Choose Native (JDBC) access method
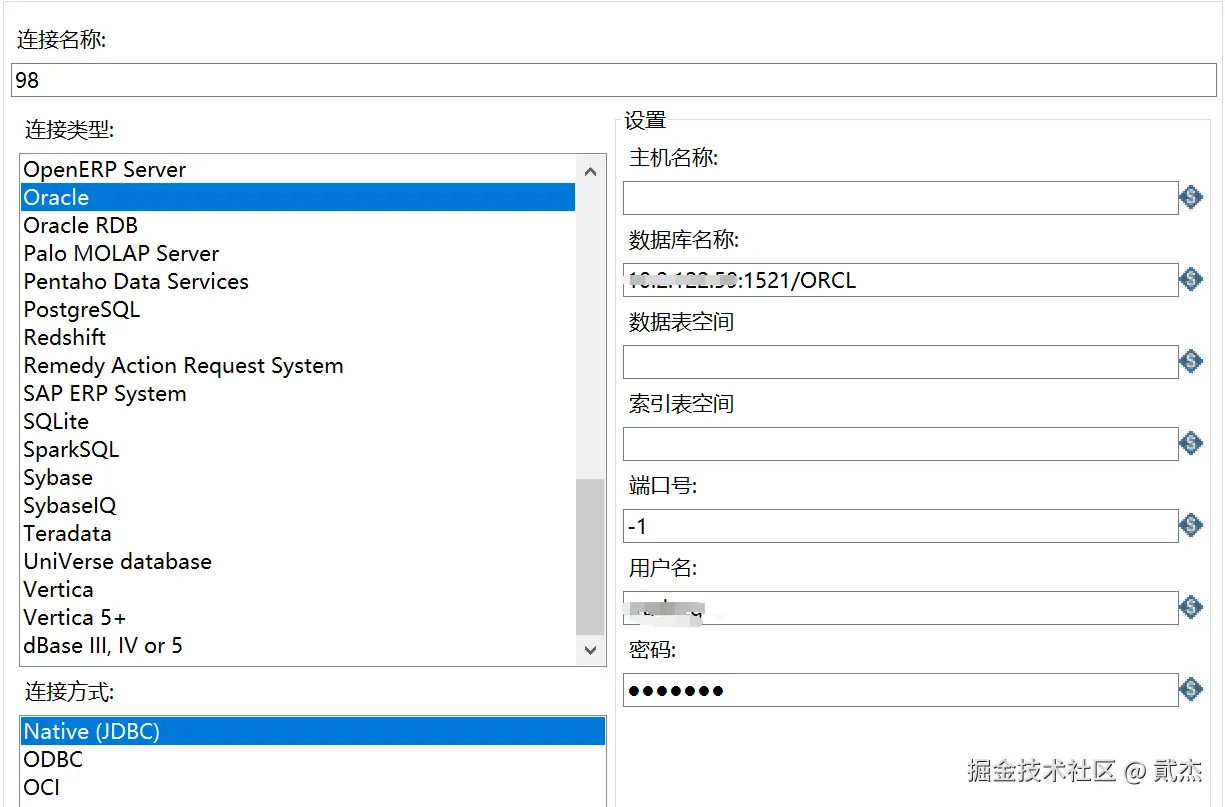This screenshot has width=1225, height=807. [x=313, y=732]
